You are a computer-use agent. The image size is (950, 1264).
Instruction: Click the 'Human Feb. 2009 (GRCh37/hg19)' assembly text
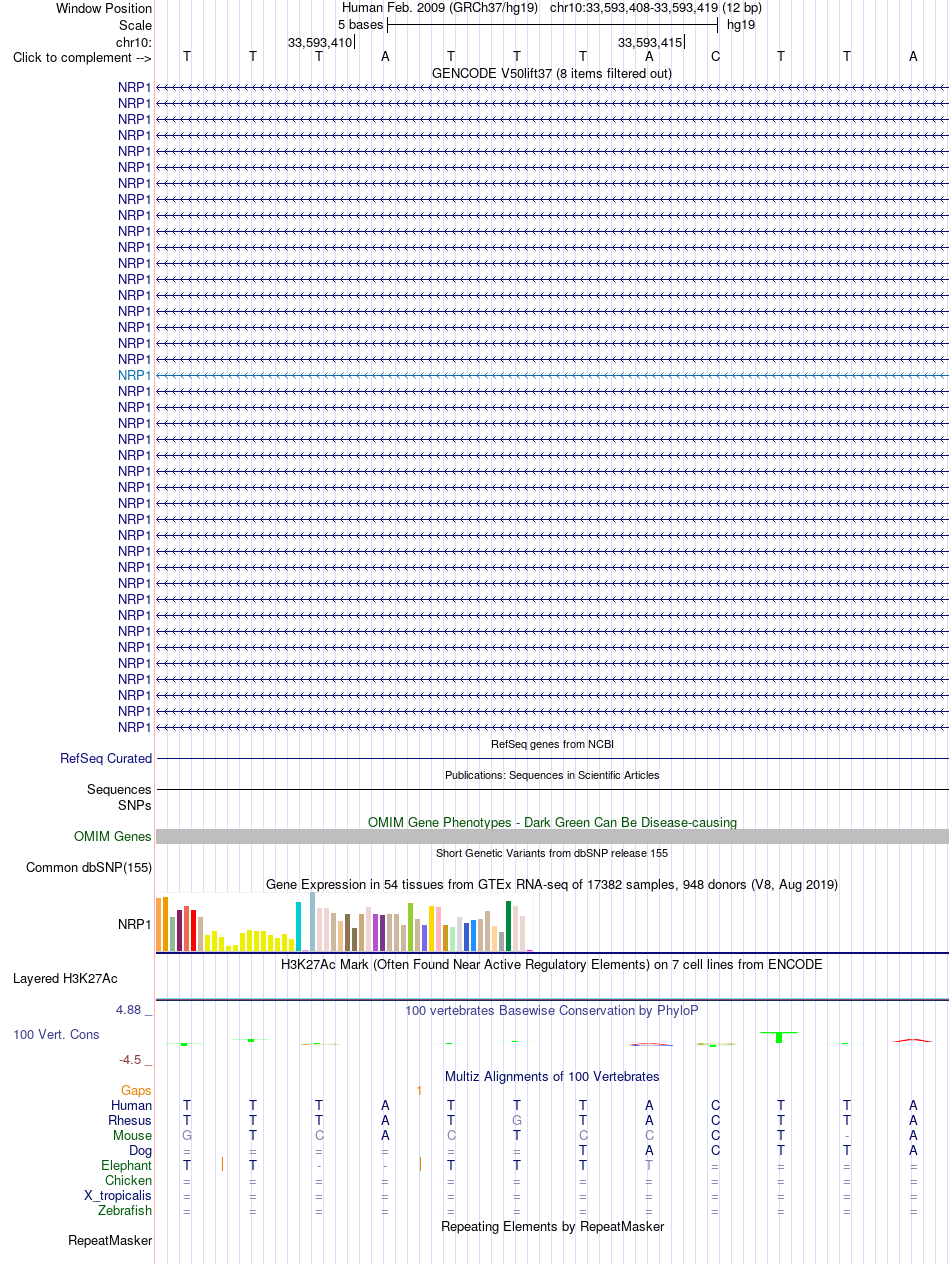[x=440, y=8]
